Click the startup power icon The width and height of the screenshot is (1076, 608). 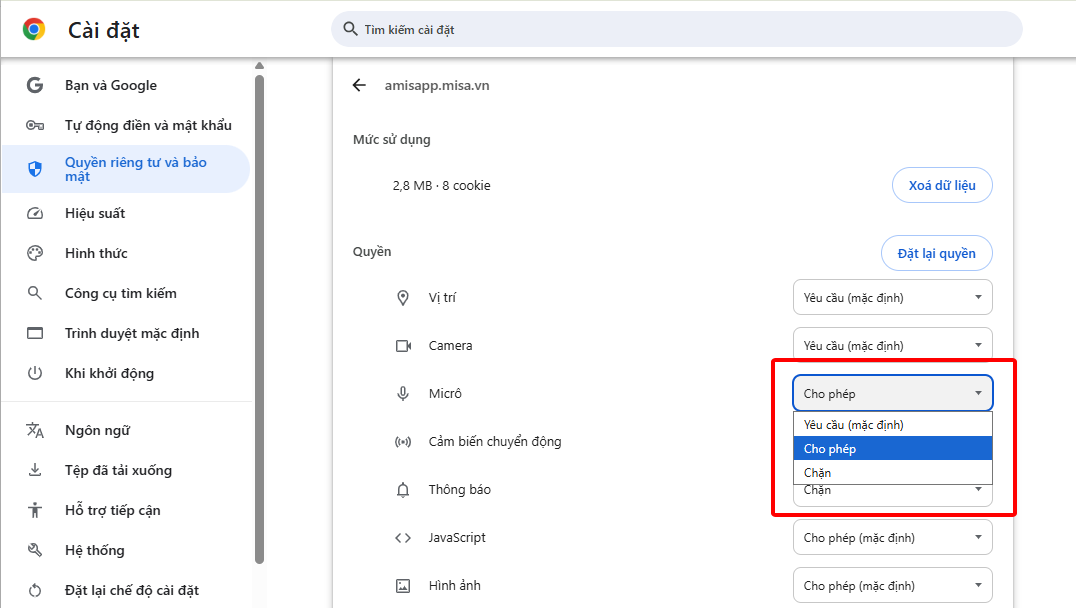pyautogui.click(x=35, y=373)
